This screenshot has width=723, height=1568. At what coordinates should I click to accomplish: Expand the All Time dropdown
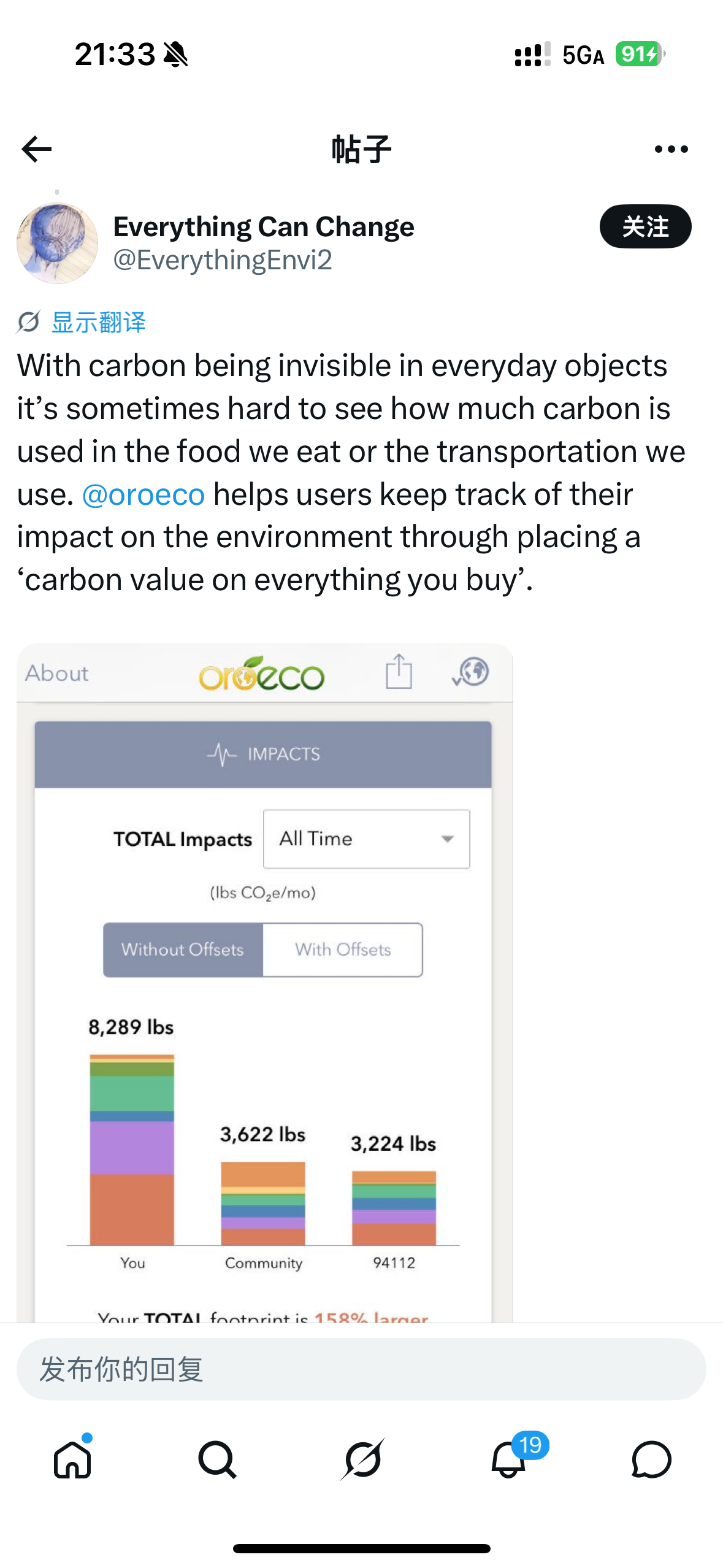[x=367, y=839]
